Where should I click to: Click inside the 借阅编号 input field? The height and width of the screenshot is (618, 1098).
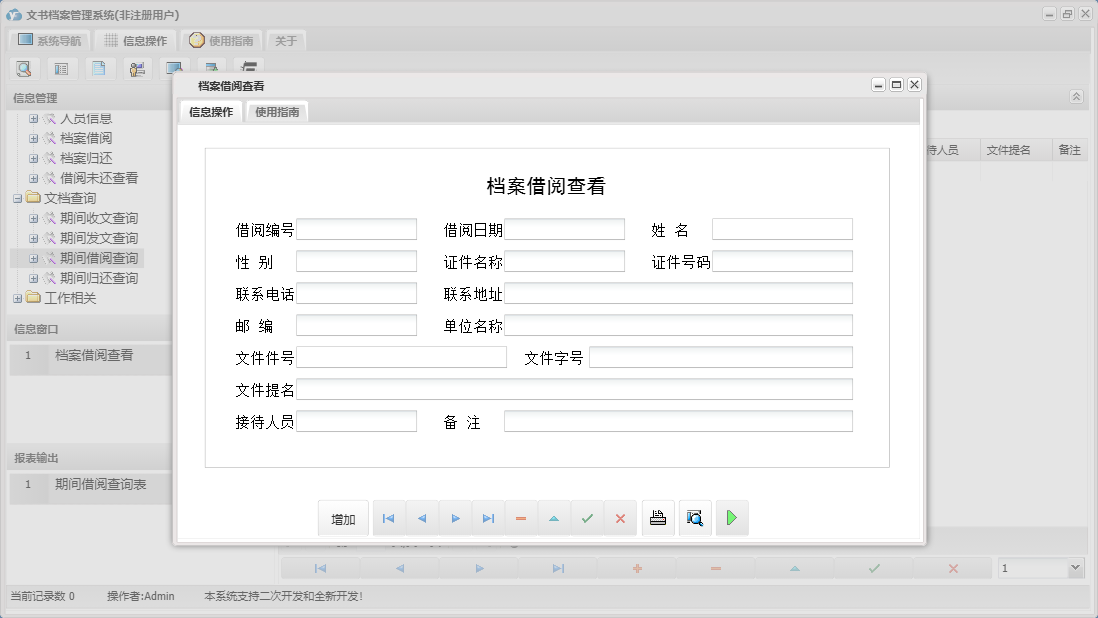357,228
